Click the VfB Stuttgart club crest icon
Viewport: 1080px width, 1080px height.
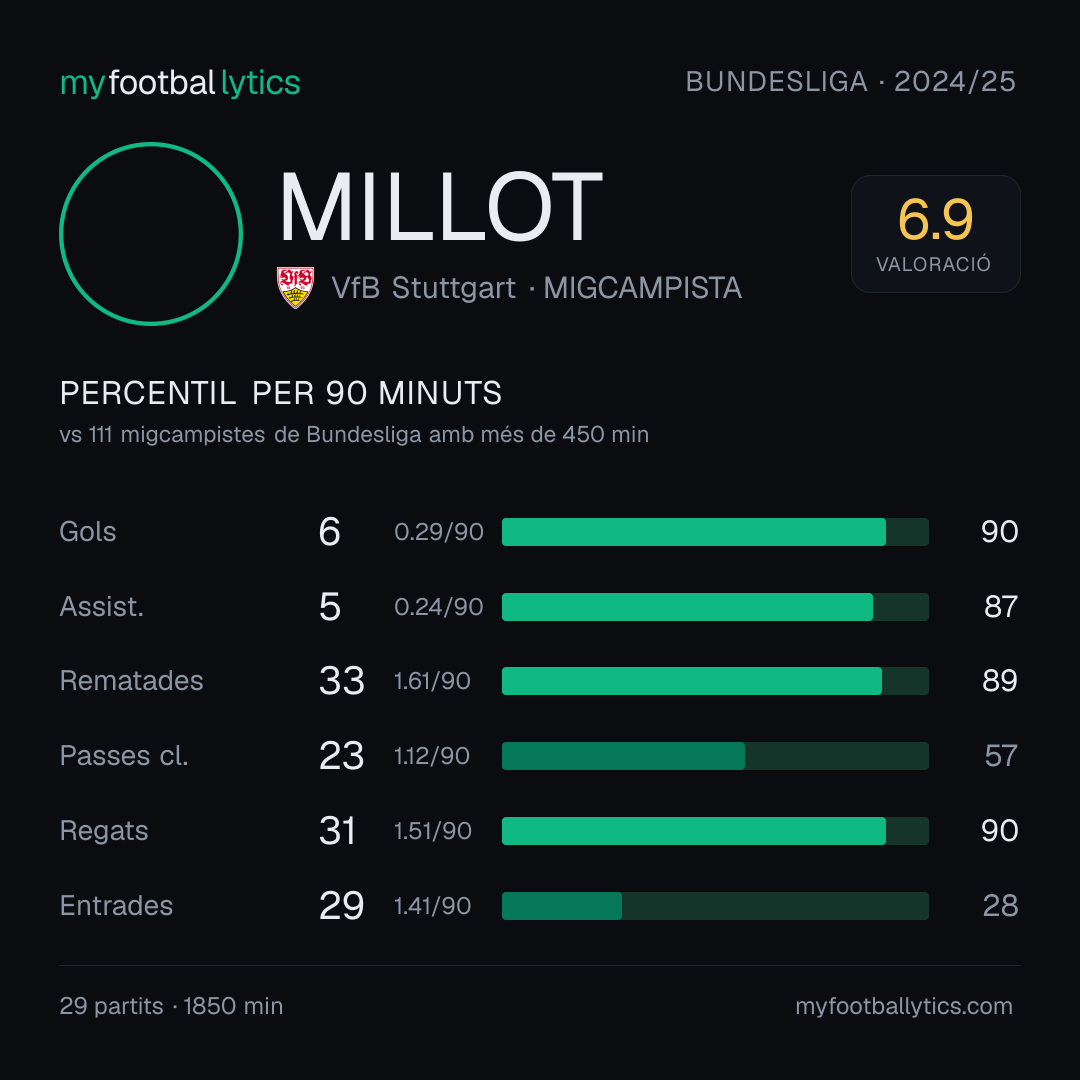pos(295,287)
